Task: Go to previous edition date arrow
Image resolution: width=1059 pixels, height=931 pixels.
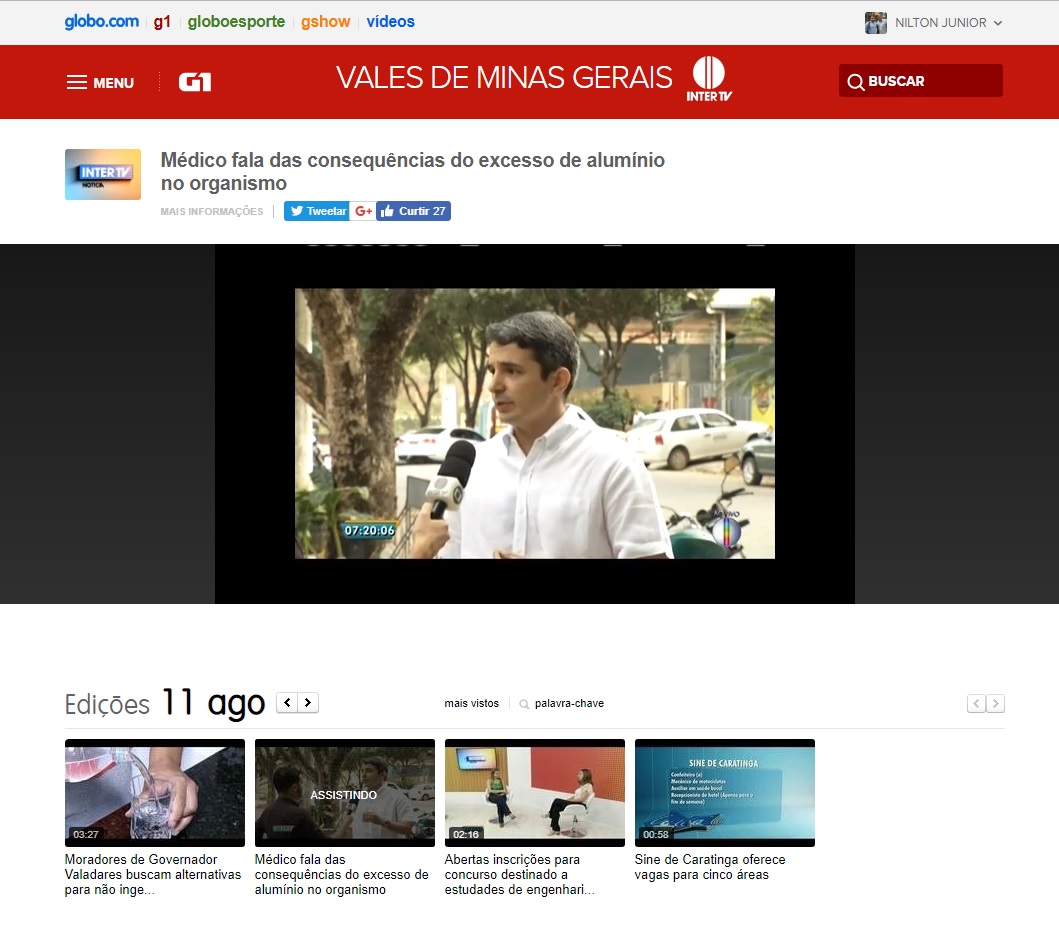Action: click(287, 703)
